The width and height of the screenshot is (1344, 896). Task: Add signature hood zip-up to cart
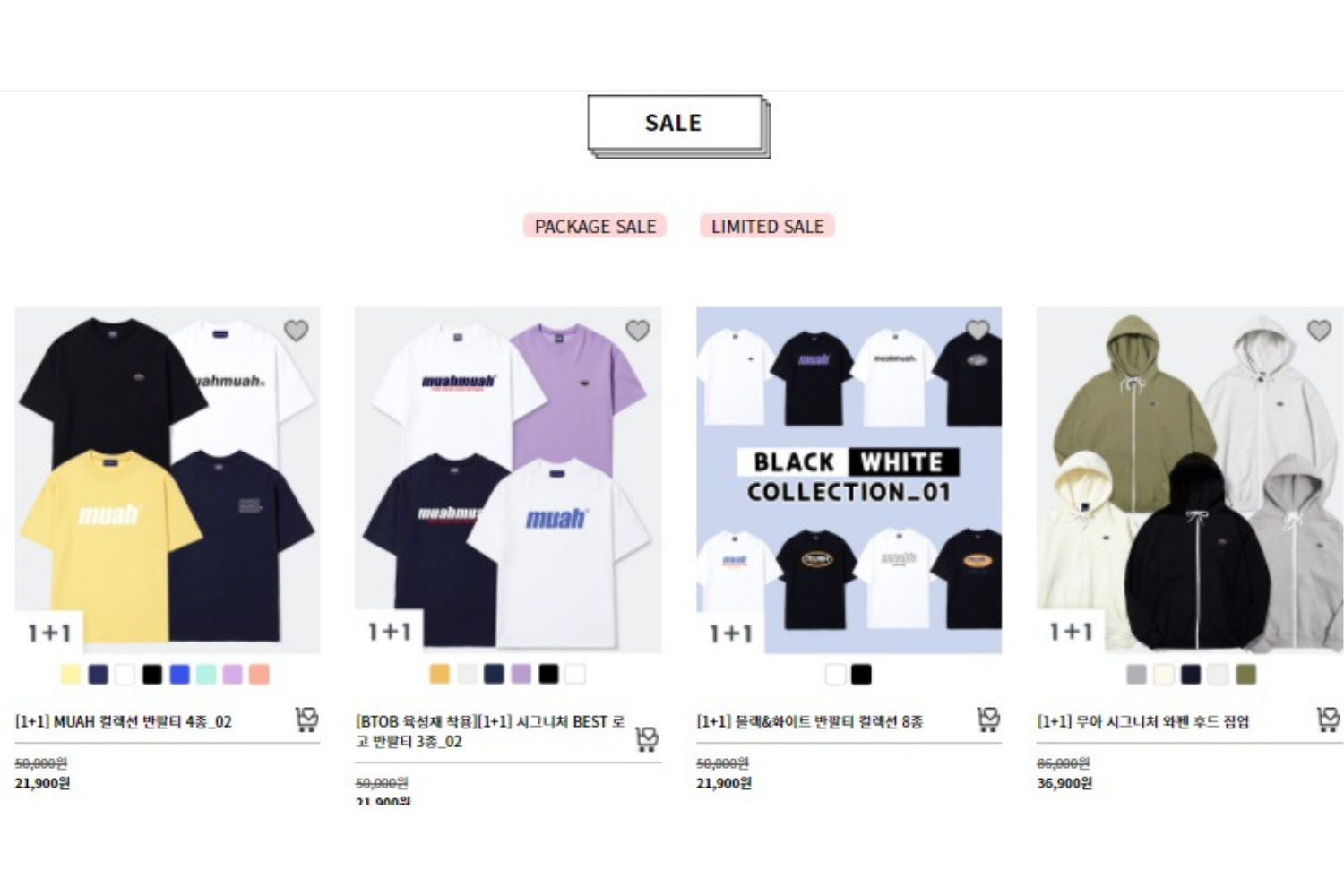(1328, 719)
